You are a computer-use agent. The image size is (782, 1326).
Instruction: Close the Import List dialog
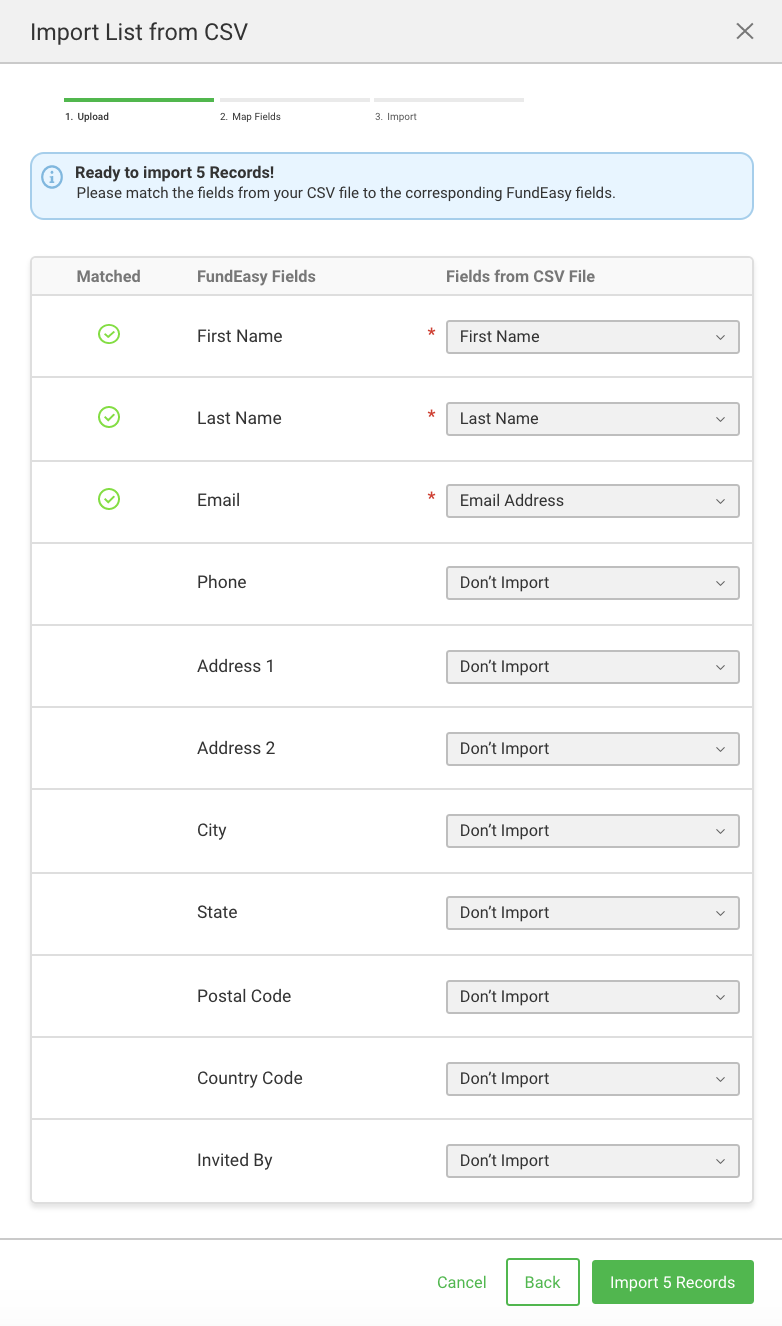[745, 31]
